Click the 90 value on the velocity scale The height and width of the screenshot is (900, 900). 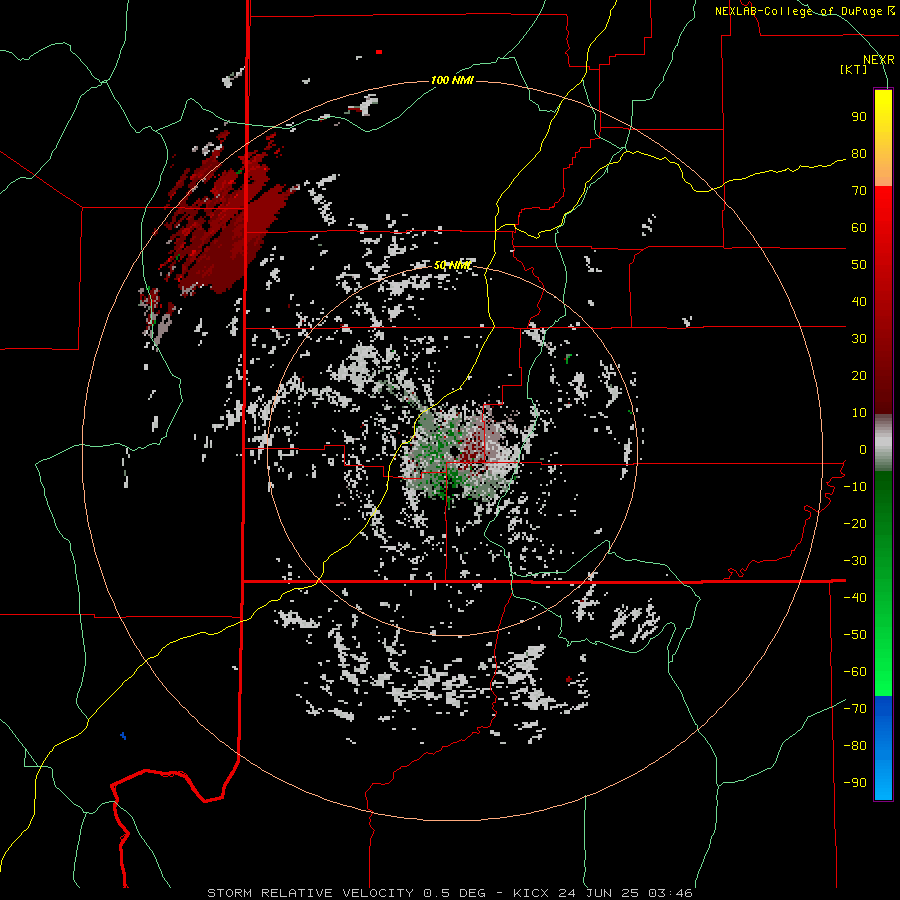point(859,117)
